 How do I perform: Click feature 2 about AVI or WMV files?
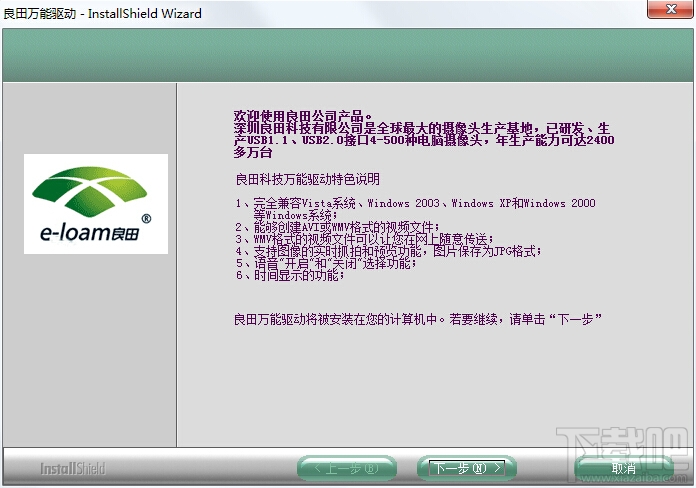(x=338, y=227)
